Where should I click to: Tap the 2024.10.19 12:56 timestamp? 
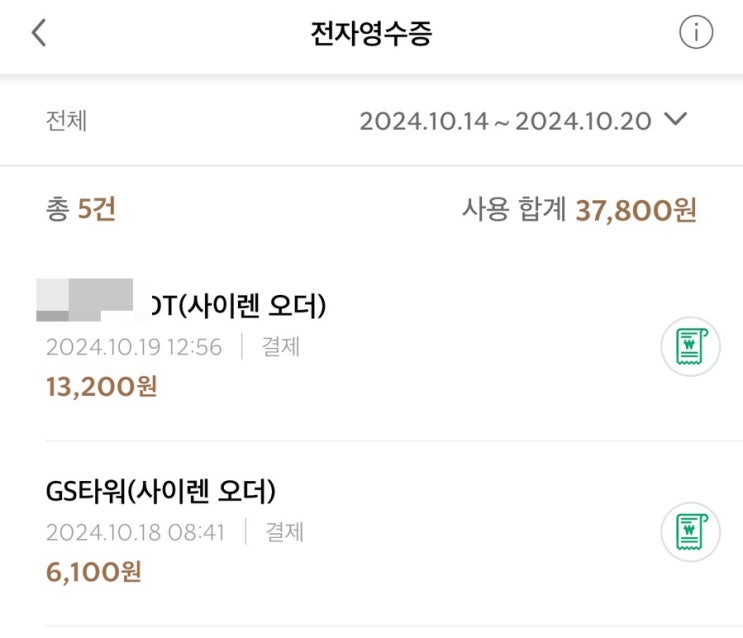133,347
